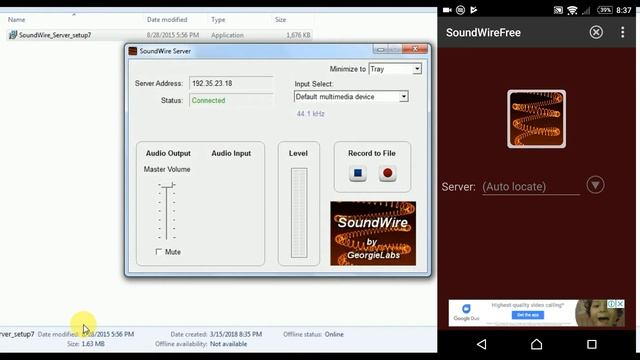Close the Google Duo ad banner

[x=620, y=304]
